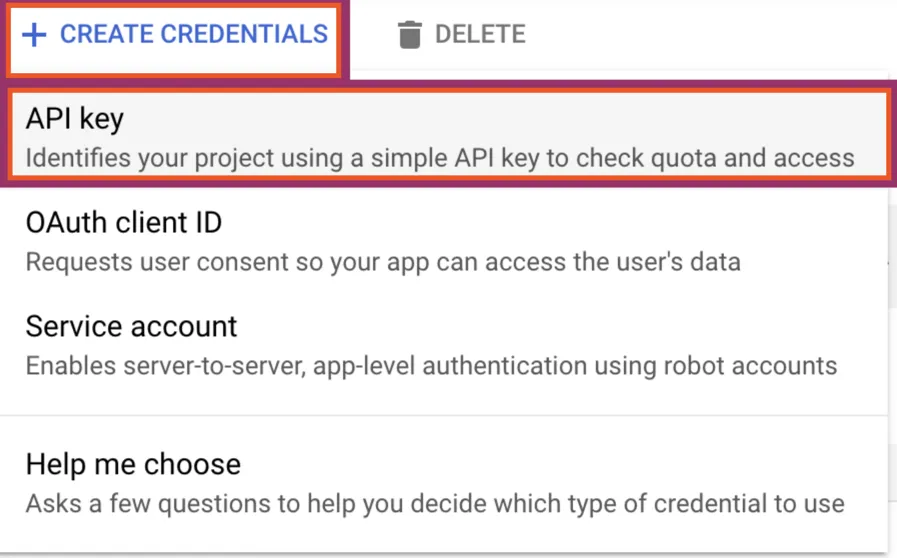Click the trash can icon

(410, 34)
